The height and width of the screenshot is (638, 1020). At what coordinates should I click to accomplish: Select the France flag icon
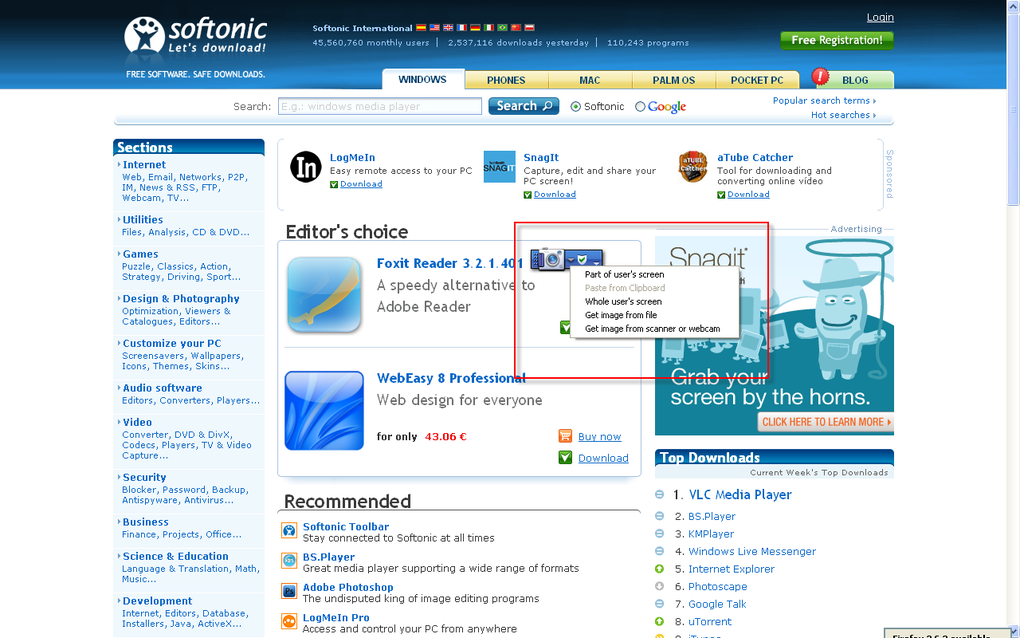[x=462, y=28]
